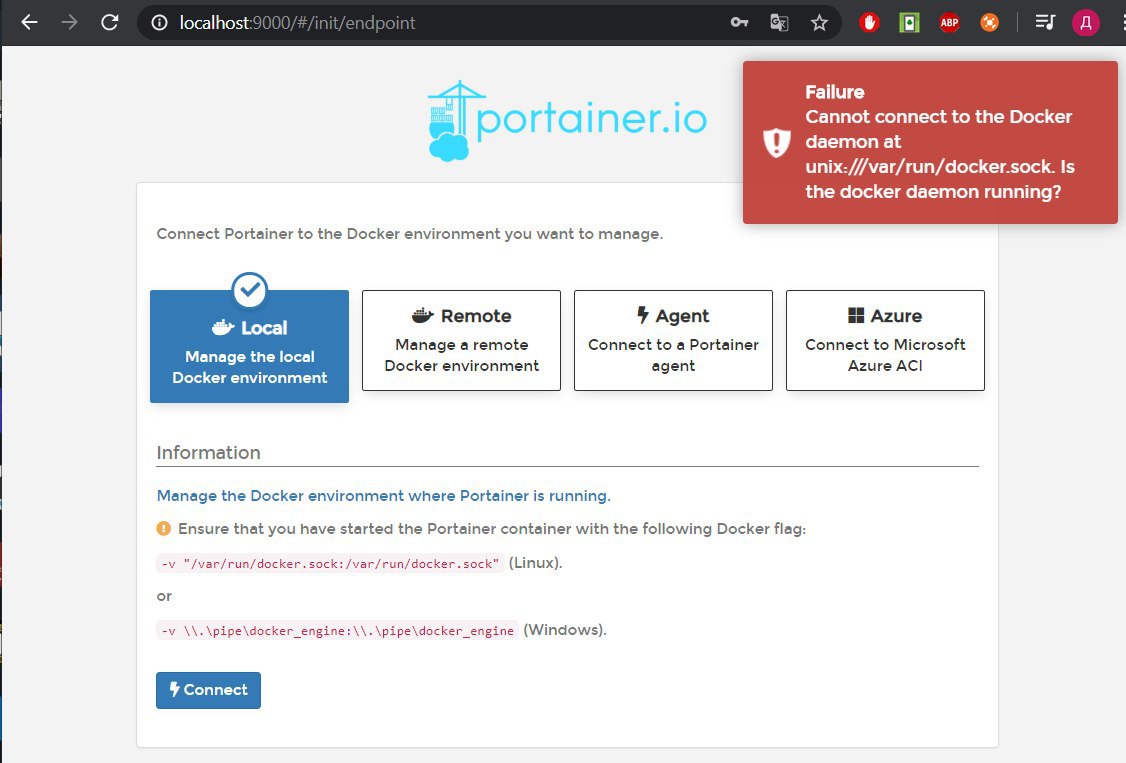Go back with the browser back arrow
This screenshot has width=1126, height=763.
tap(29, 22)
